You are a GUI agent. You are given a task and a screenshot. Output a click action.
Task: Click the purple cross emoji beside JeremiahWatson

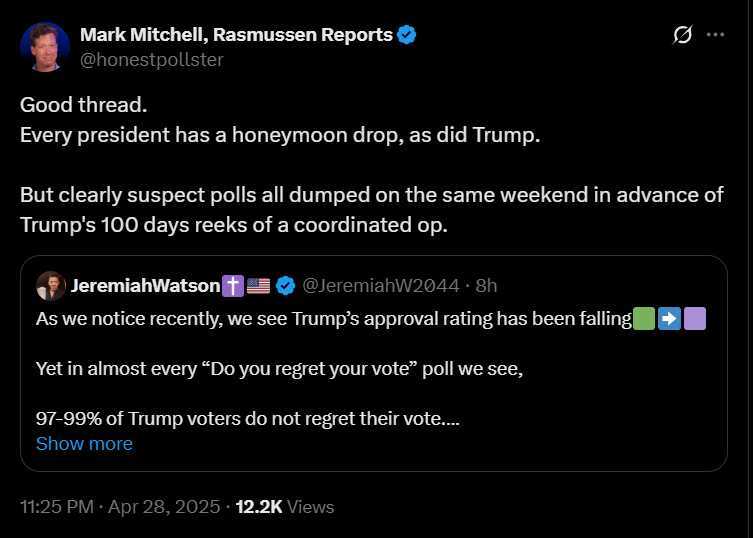coord(233,286)
